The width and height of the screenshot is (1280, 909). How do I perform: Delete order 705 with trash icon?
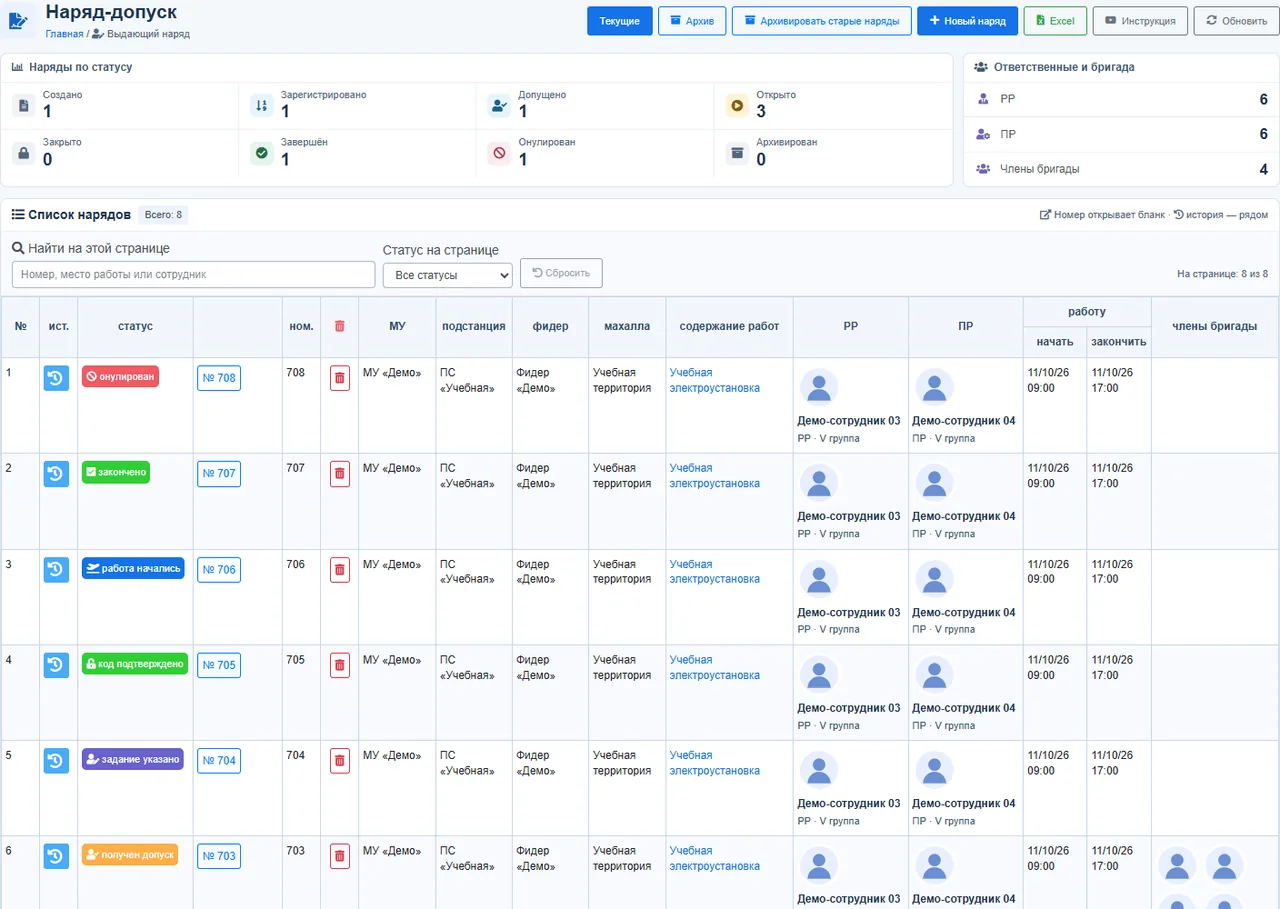(x=340, y=665)
